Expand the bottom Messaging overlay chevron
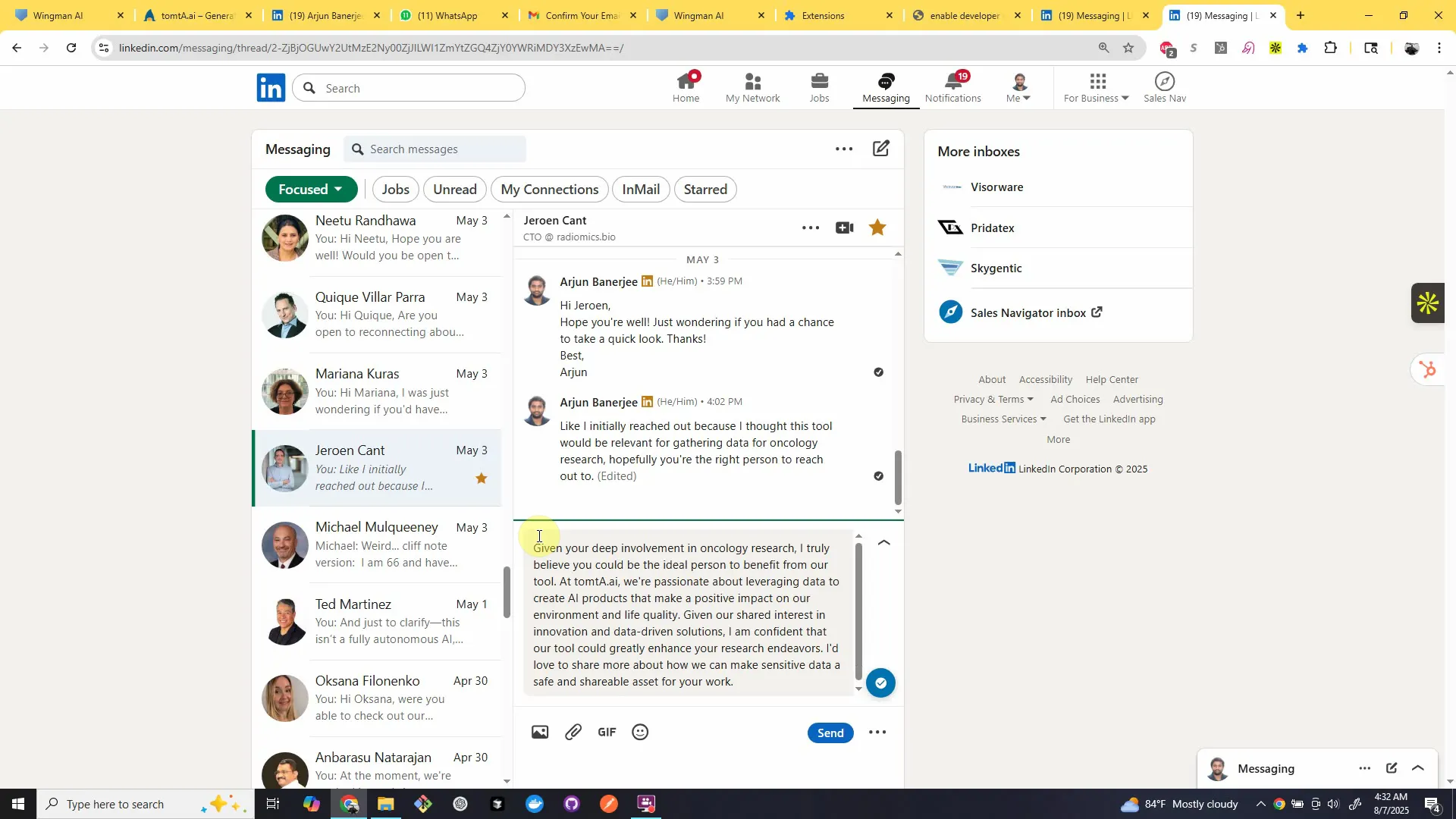 (x=1418, y=768)
